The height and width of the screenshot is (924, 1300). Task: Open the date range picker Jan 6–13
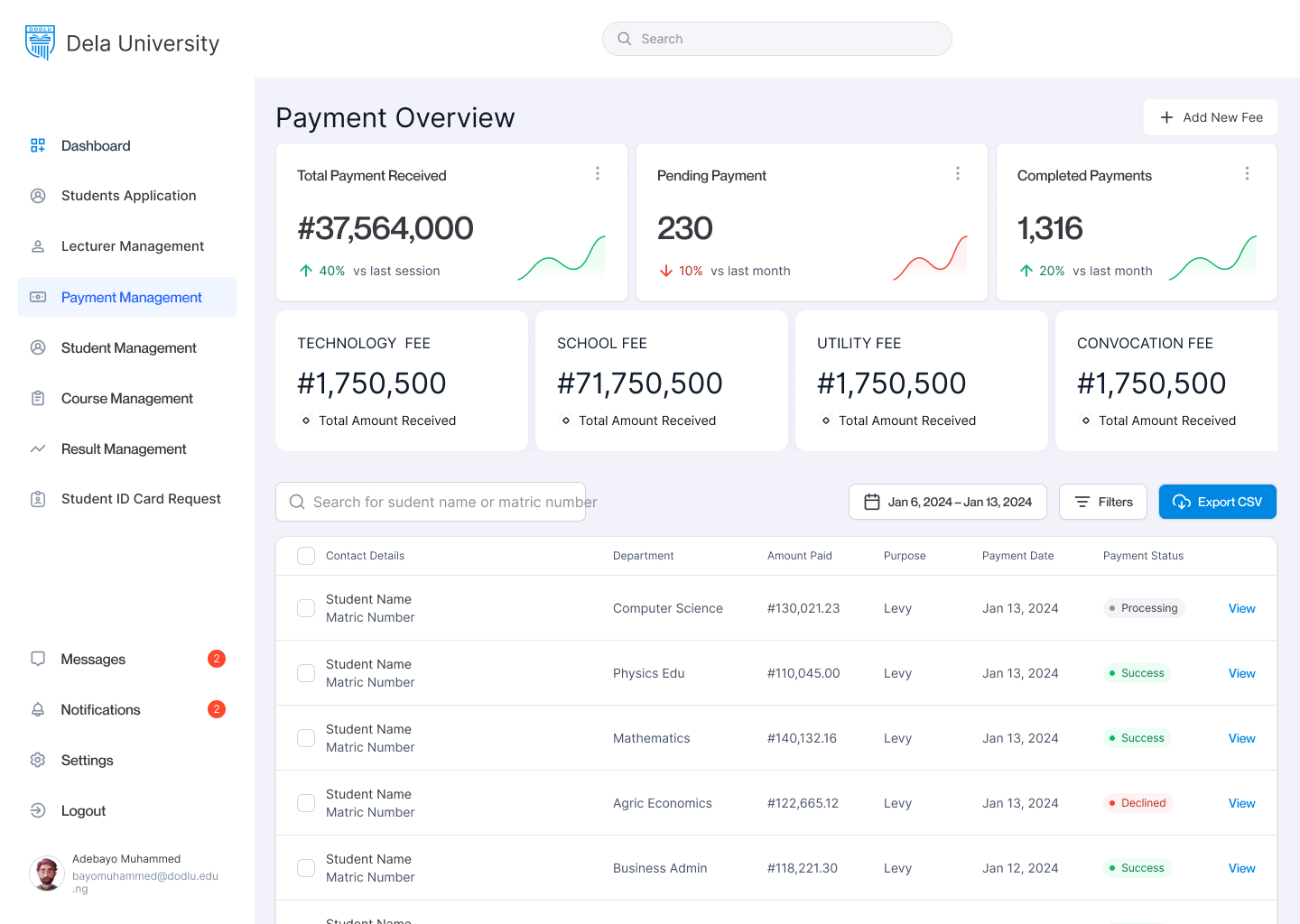tap(947, 502)
